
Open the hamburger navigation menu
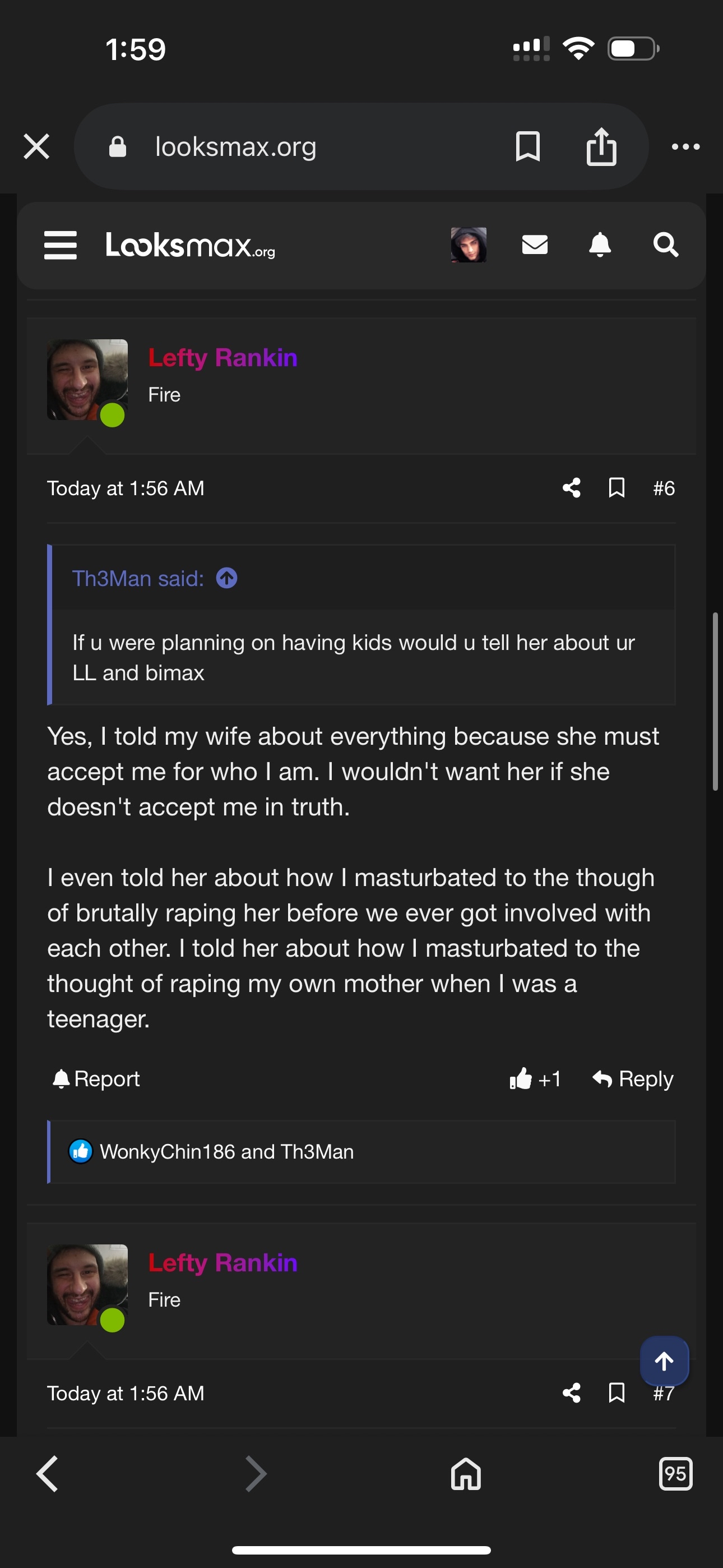pos(61,245)
